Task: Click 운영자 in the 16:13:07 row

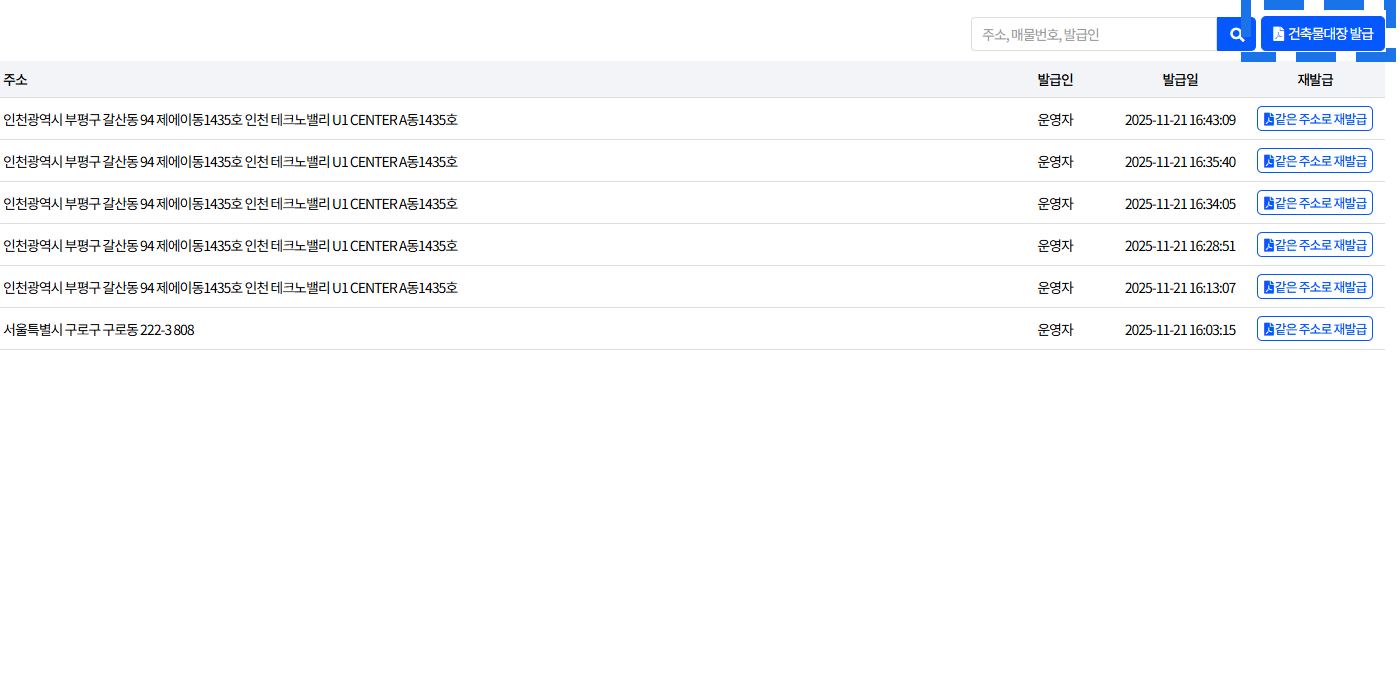Action: click(1055, 288)
